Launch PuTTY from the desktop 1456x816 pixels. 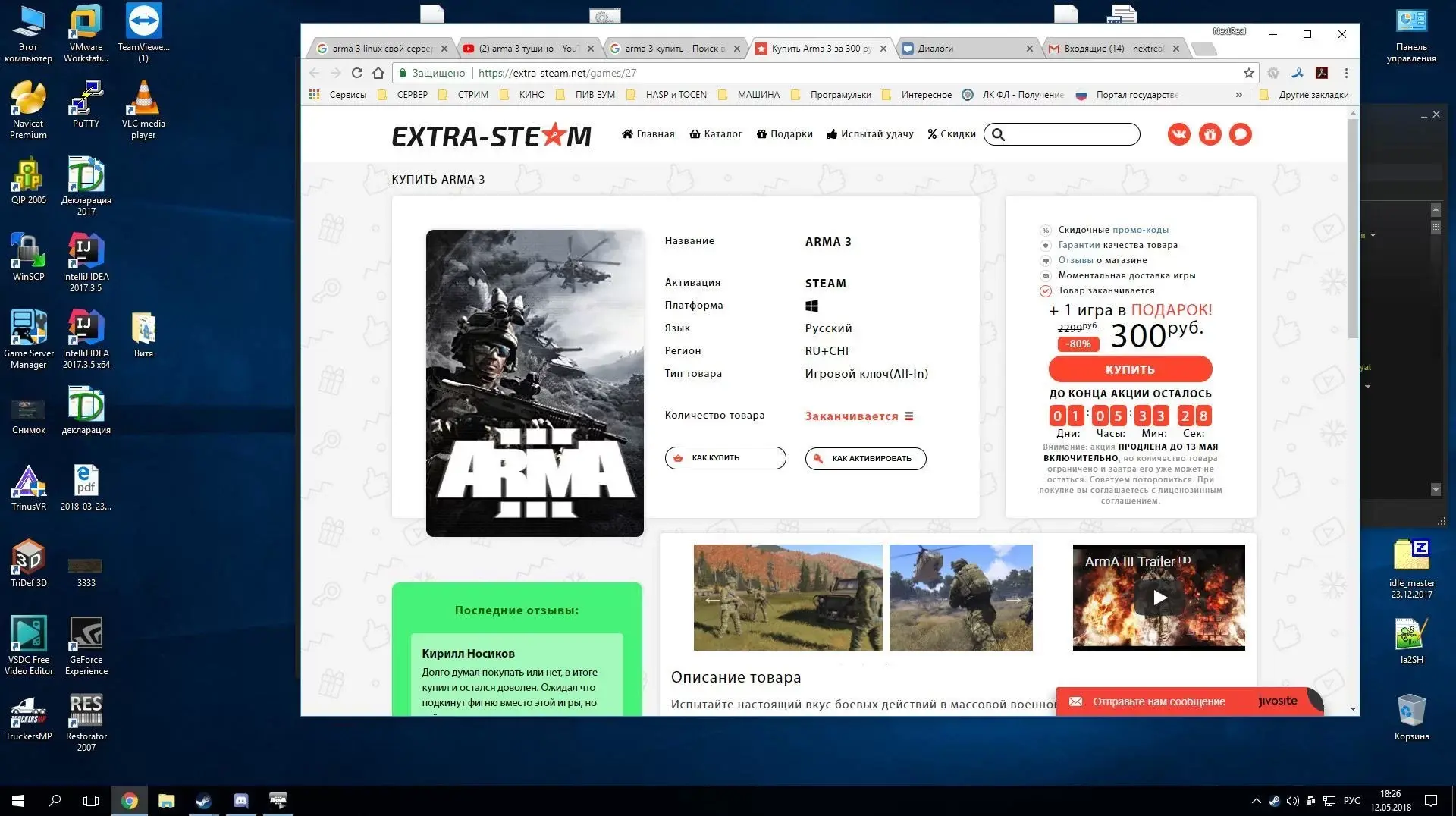tap(86, 105)
